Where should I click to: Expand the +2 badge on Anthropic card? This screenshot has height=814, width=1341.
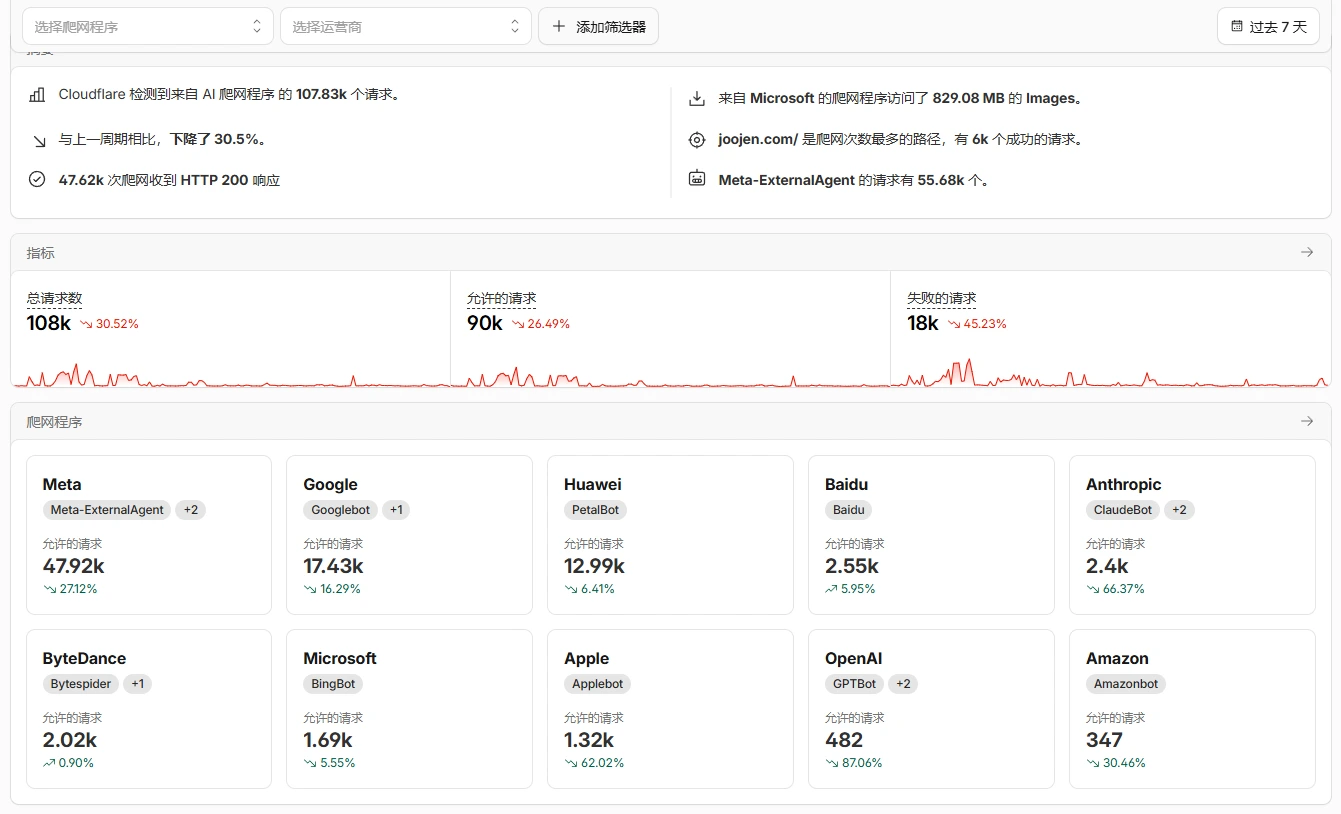tap(1179, 510)
